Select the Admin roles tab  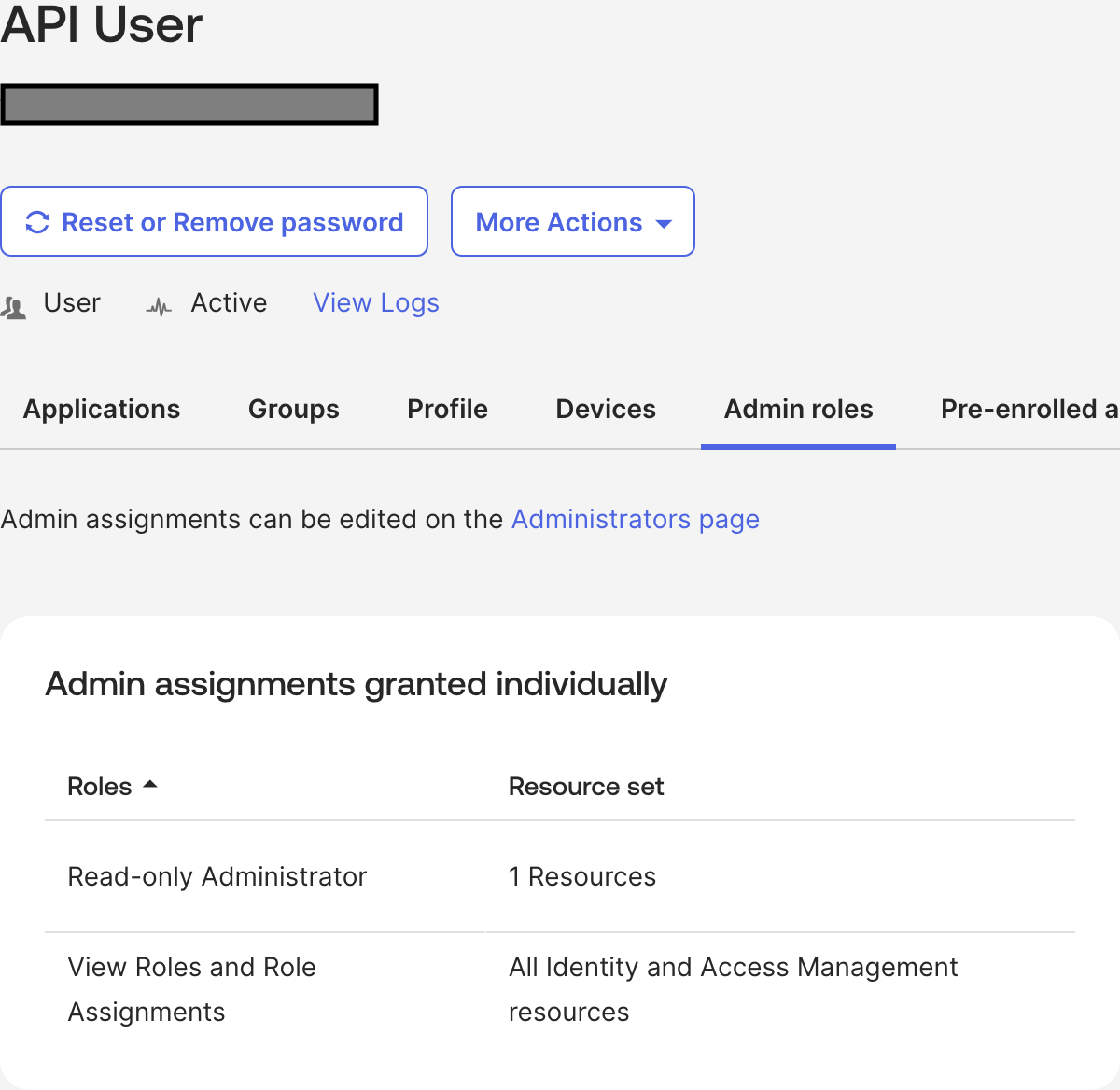[798, 409]
